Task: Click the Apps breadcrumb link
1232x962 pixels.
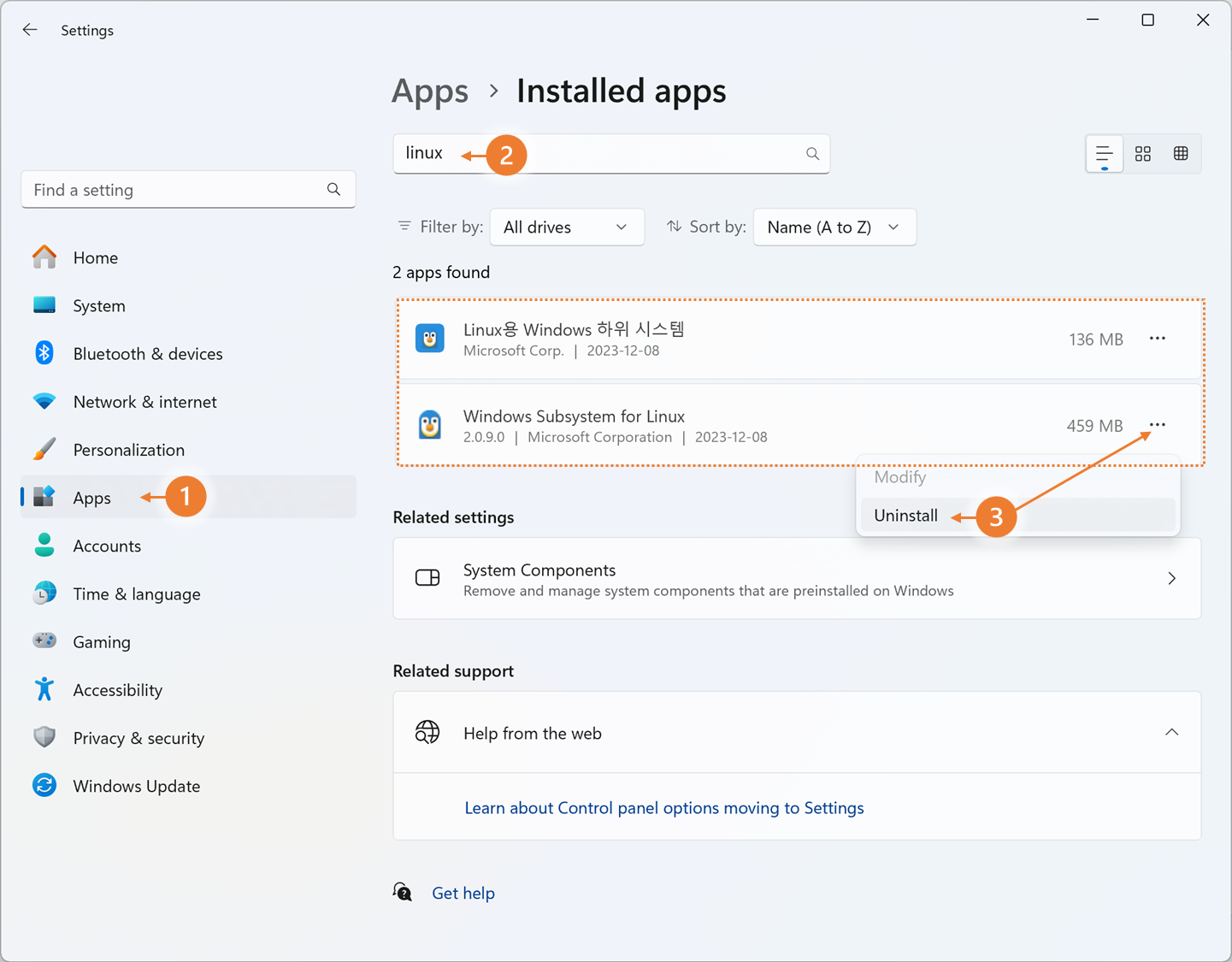Action: [x=430, y=91]
